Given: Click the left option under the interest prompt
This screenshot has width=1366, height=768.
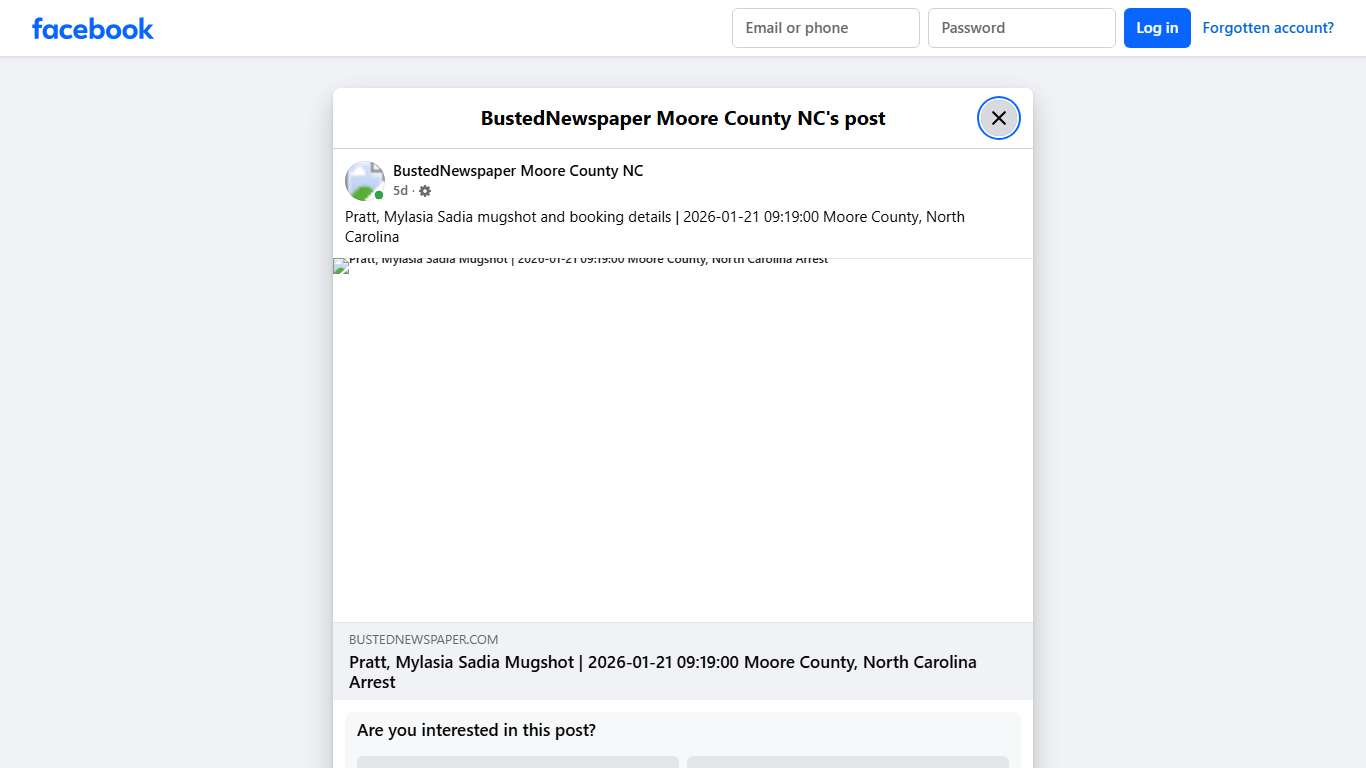Looking at the screenshot, I should pos(517,763).
